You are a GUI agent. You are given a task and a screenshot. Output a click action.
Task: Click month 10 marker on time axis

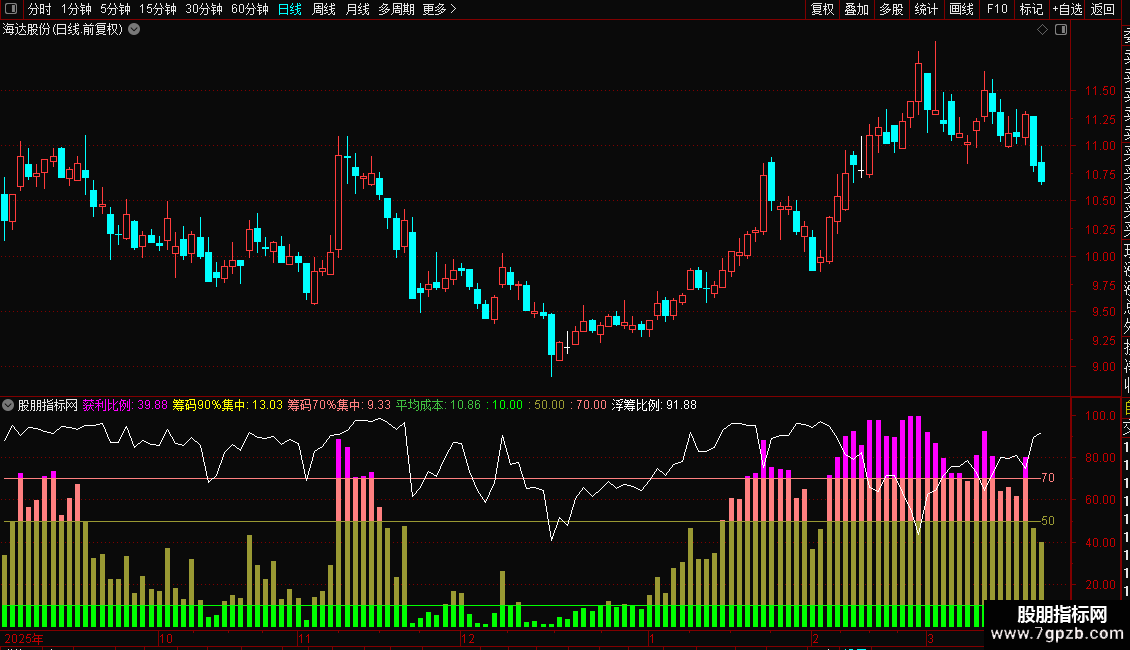pyautogui.click(x=166, y=638)
